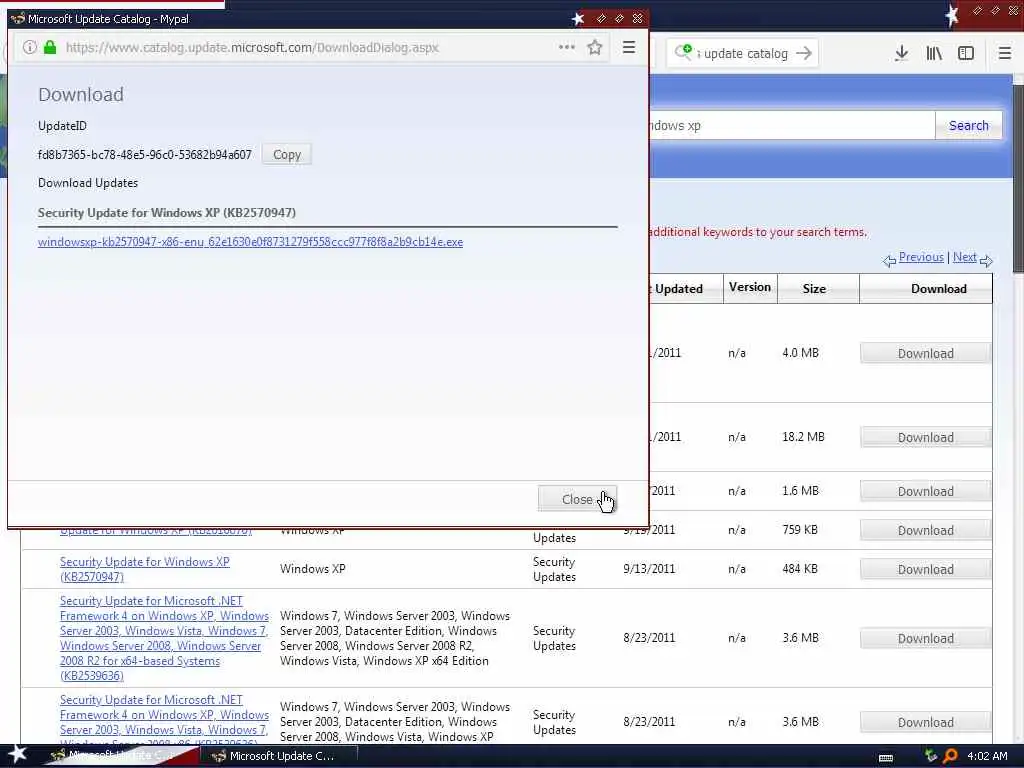Click Download for the 18.2 MB update
The width and height of the screenshot is (1024, 768).
pos(925,438)
